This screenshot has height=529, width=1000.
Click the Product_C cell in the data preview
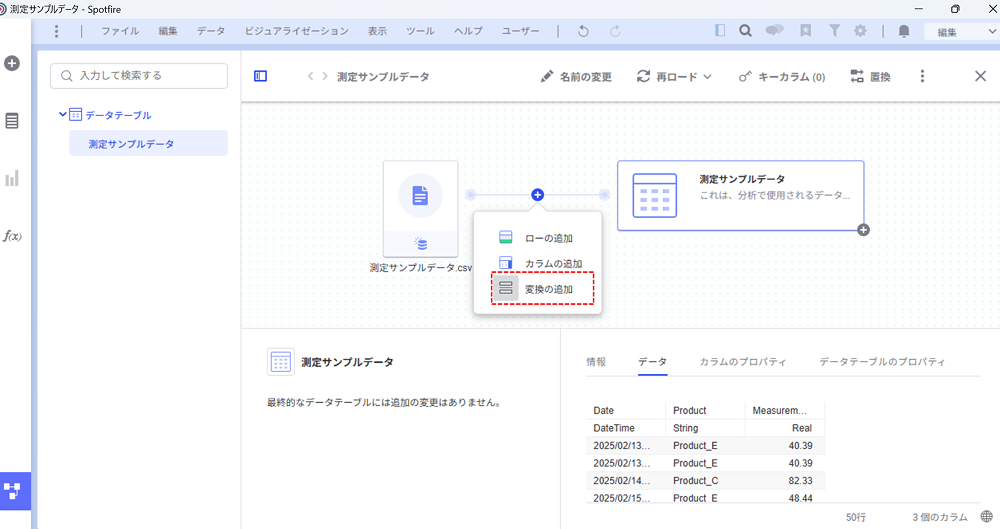click(x=705, y=481)
